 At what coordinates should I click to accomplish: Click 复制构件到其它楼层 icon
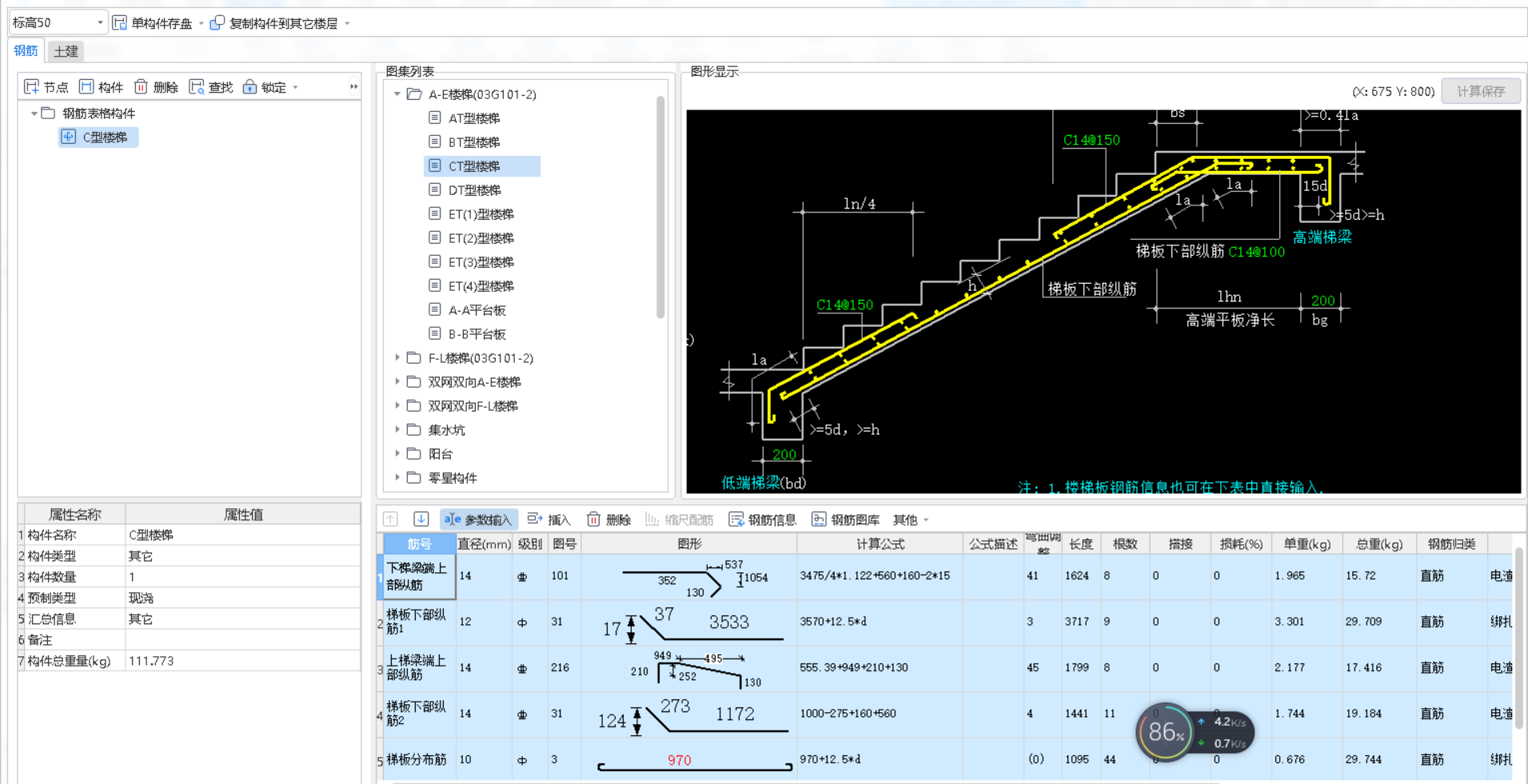tap(217, 22)
